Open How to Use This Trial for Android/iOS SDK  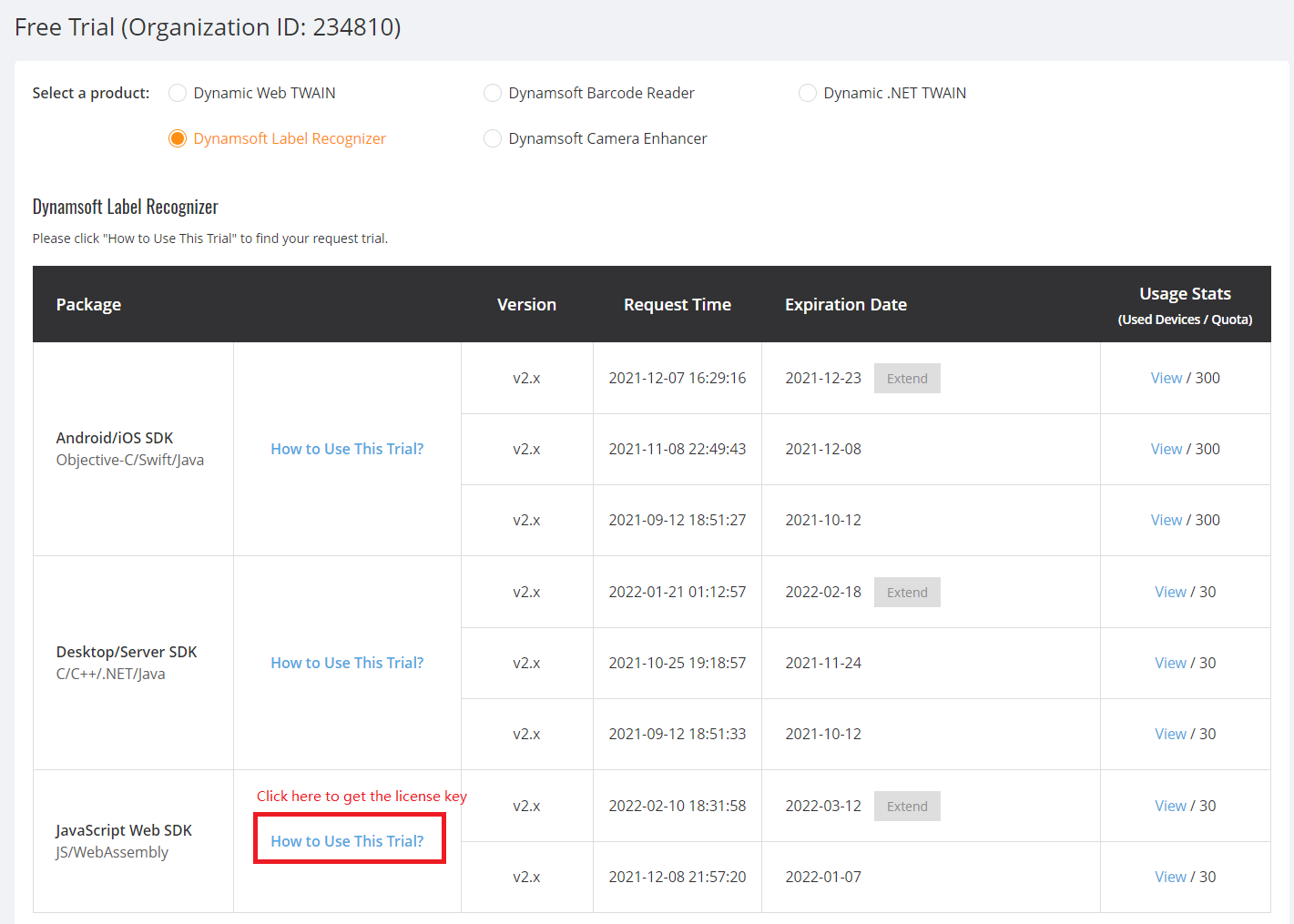(x=347, y=449)
